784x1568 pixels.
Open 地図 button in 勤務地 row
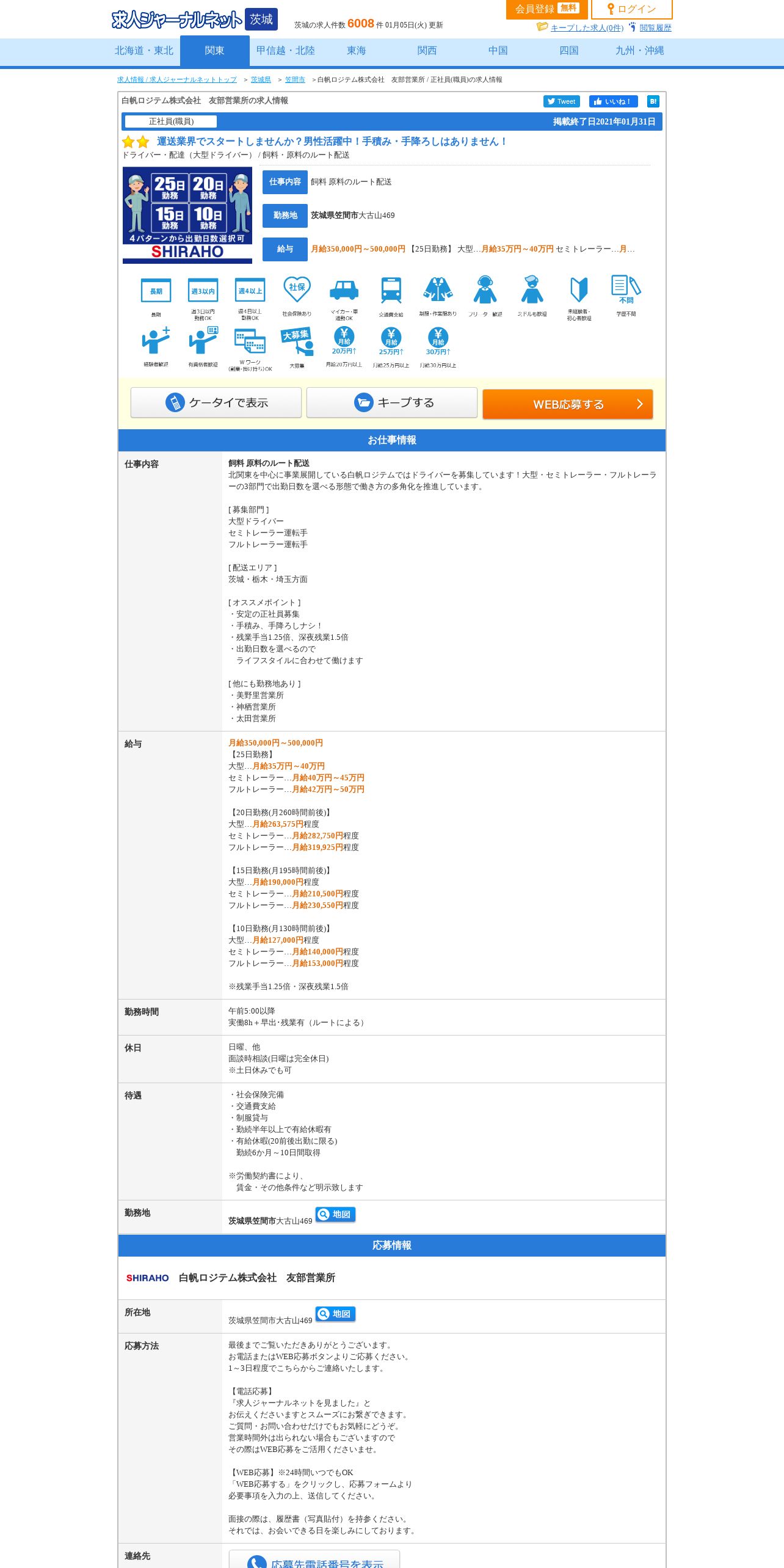pos(335,1214)
